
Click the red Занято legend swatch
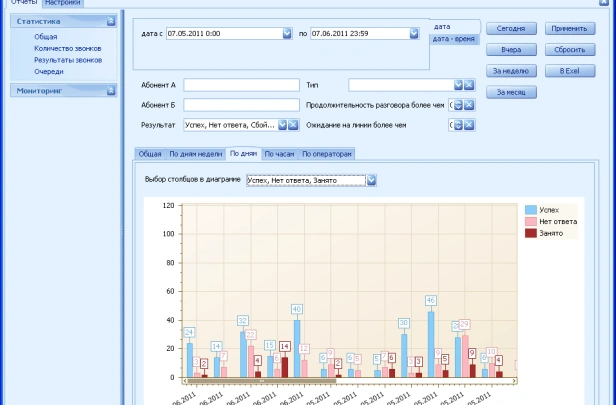click(x=530, y=232)
